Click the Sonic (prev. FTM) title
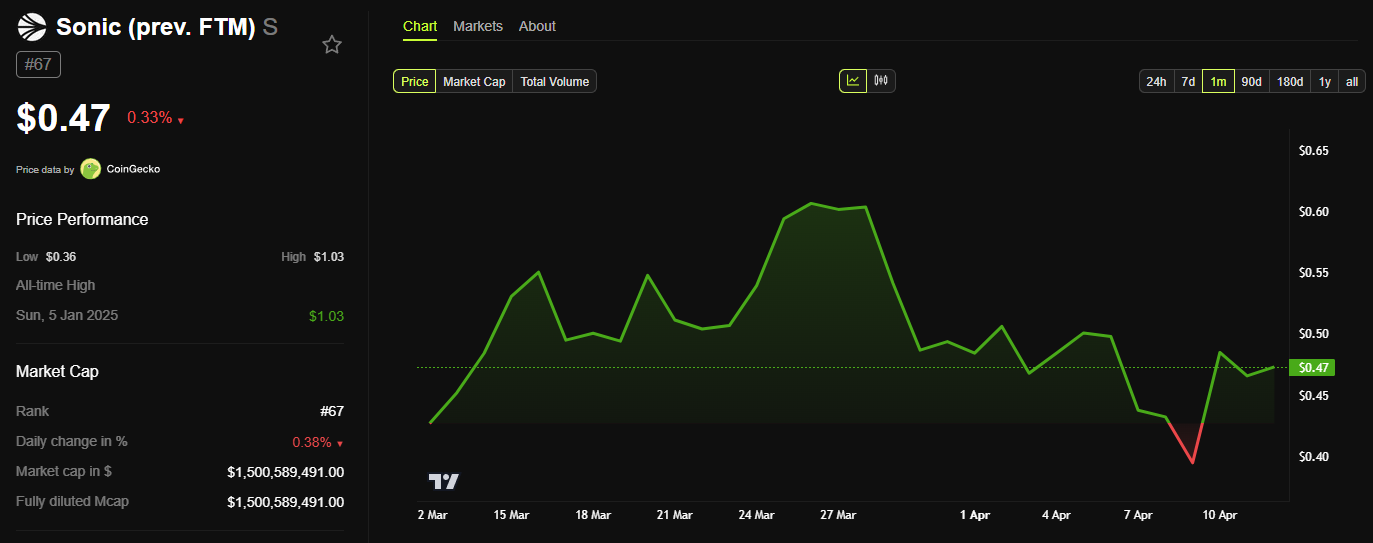The height and width of the screenshot is (543, 1373). click(x=156, y=27)
